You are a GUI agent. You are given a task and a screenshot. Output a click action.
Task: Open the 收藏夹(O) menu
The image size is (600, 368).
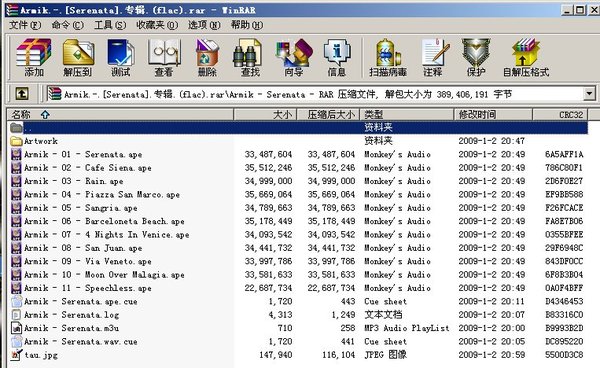(x=157, y=25)
